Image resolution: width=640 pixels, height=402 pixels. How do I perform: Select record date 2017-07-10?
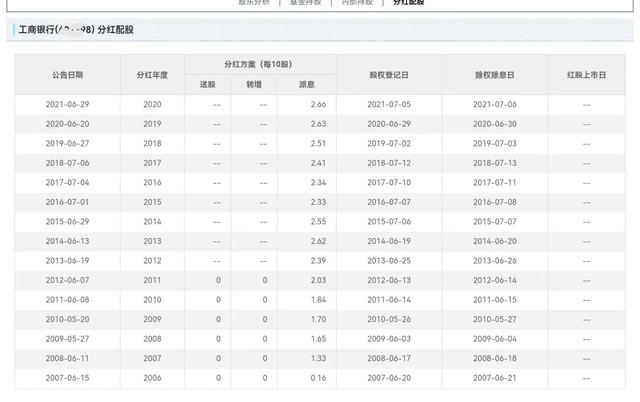coord(389,182)
